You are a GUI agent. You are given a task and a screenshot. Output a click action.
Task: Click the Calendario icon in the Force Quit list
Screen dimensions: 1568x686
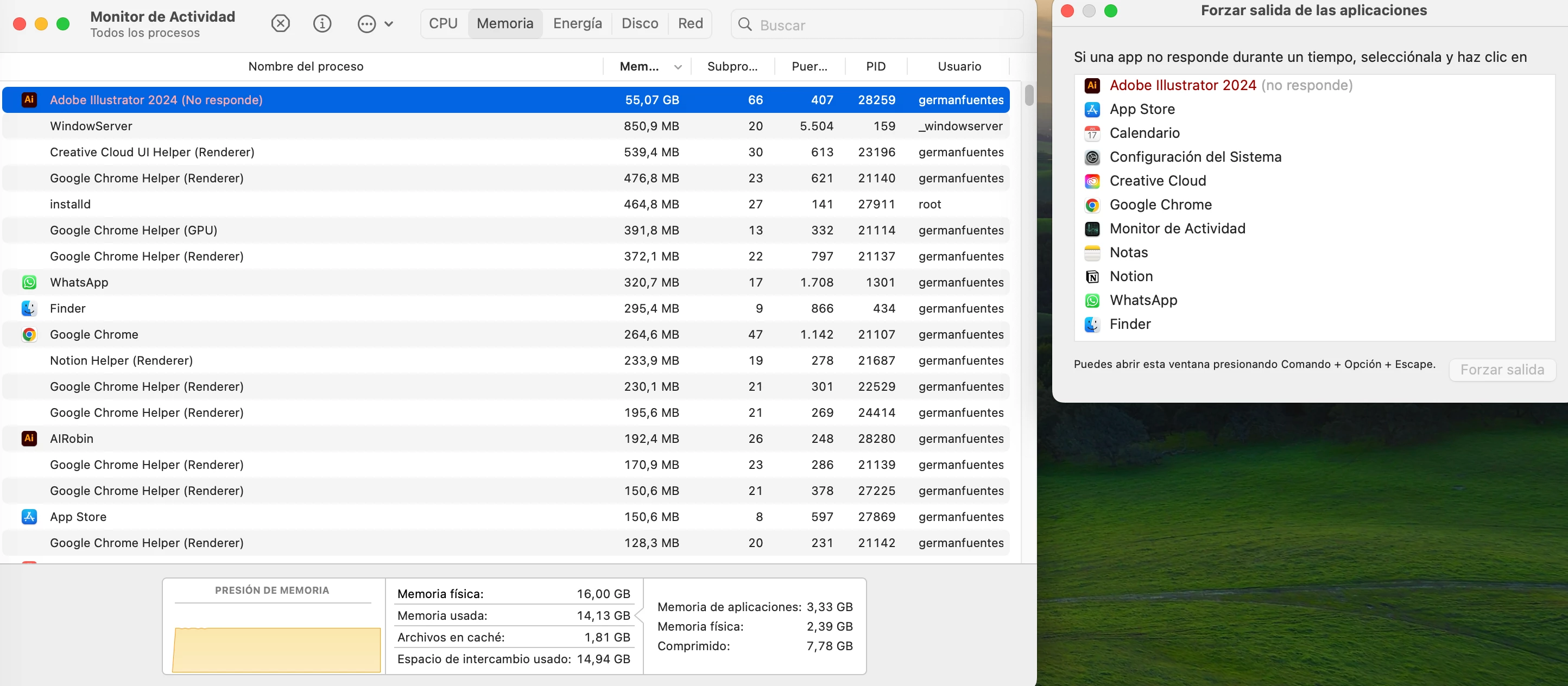1092,134
